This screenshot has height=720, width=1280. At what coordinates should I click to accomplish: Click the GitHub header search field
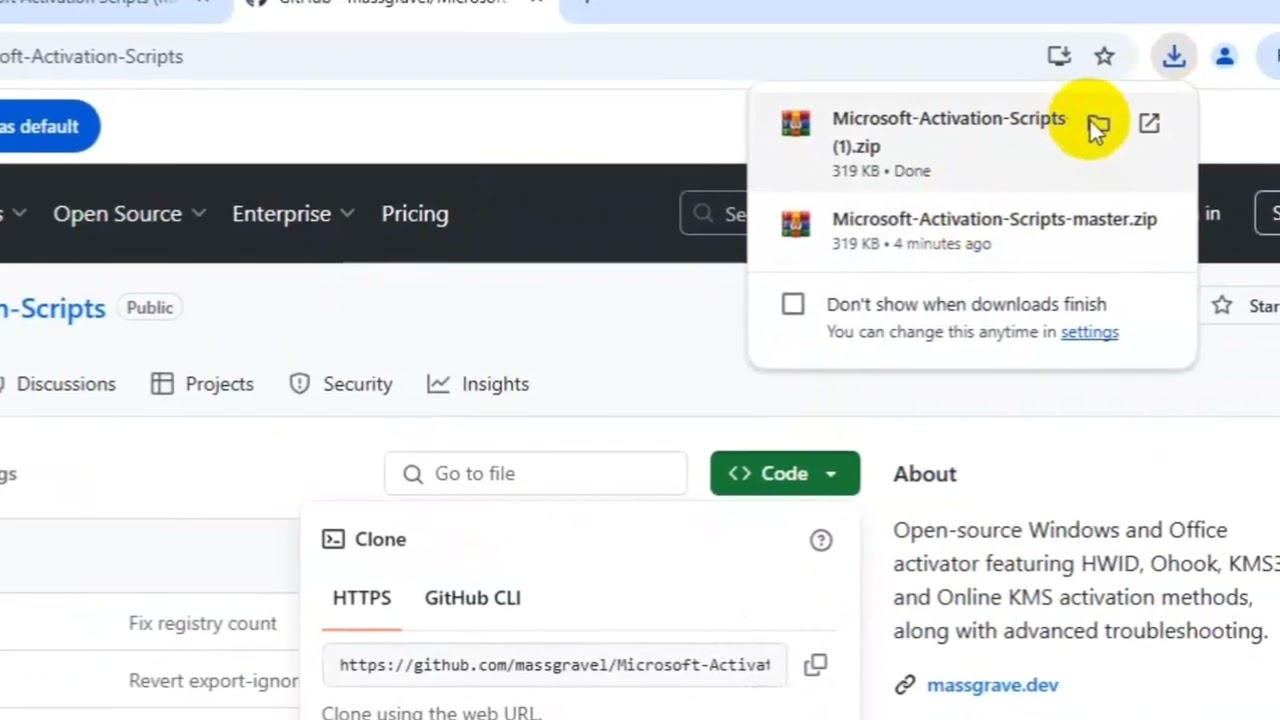714,214
